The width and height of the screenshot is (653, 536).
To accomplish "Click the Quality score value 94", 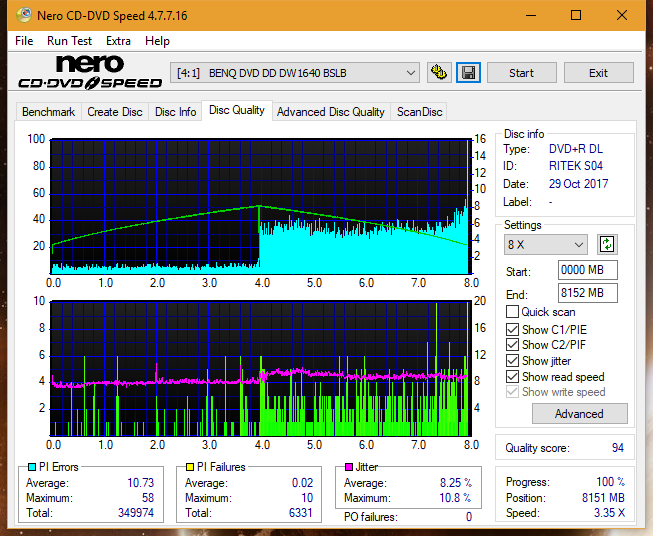I will pos(618,448).
